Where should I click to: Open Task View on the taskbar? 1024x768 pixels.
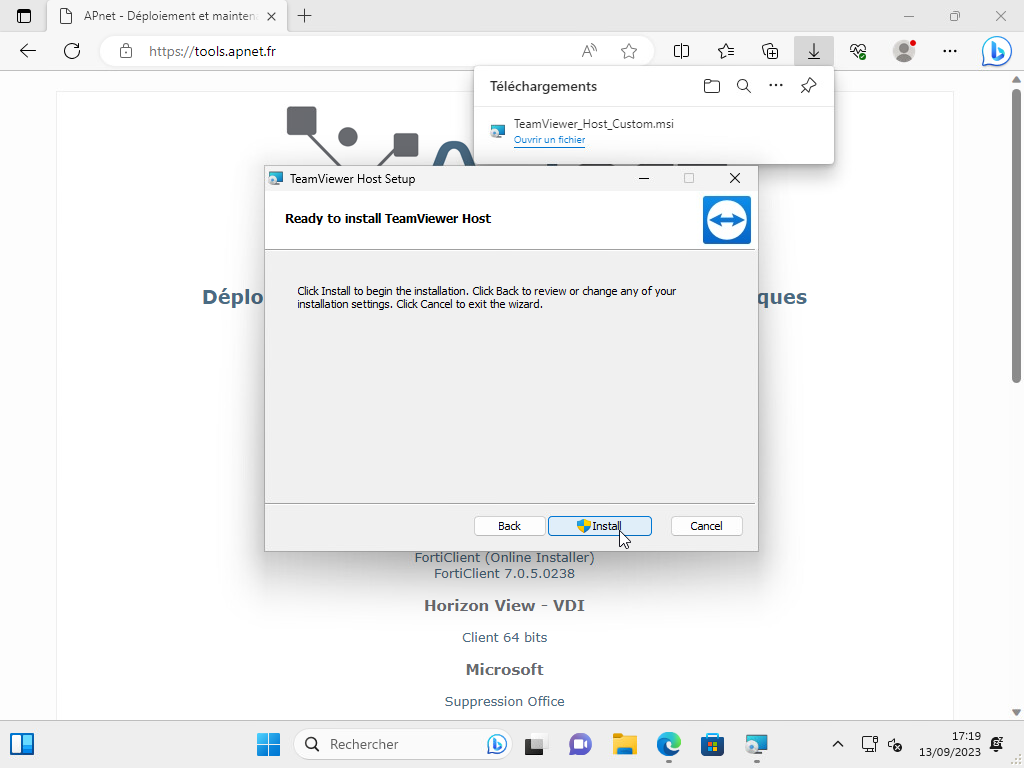pos(536,744)
